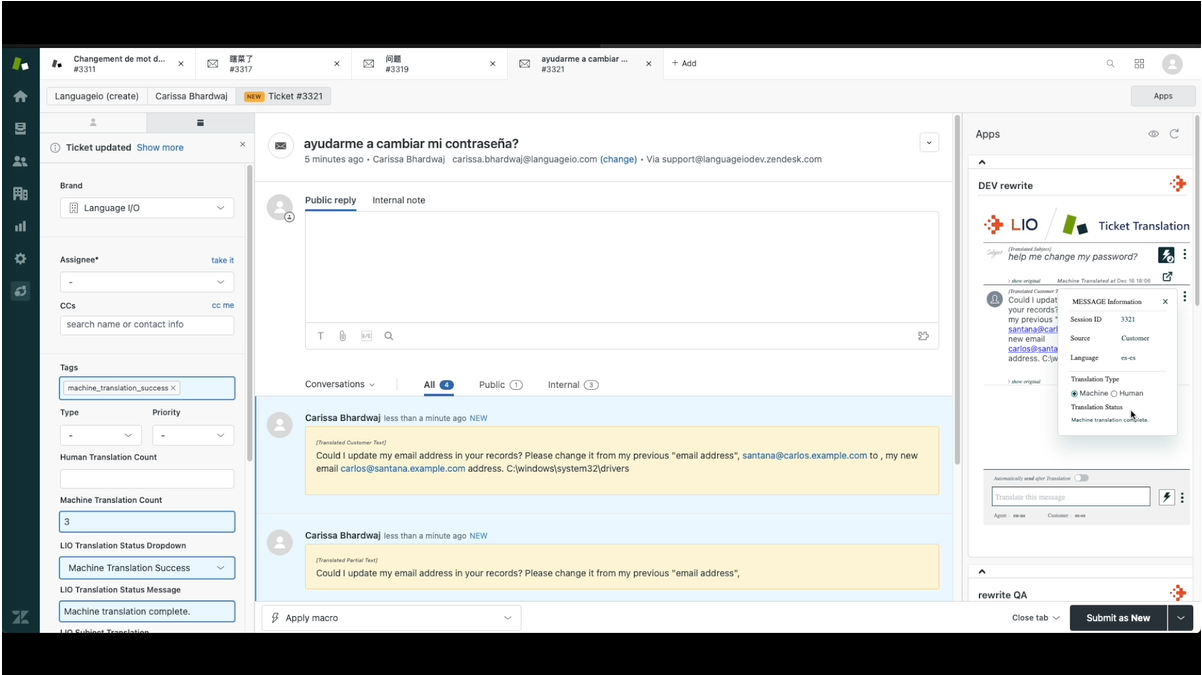Click the cc me link
Image resolution: width=1202 pixels, height=675 pixels.
click(x=223, y=305)
